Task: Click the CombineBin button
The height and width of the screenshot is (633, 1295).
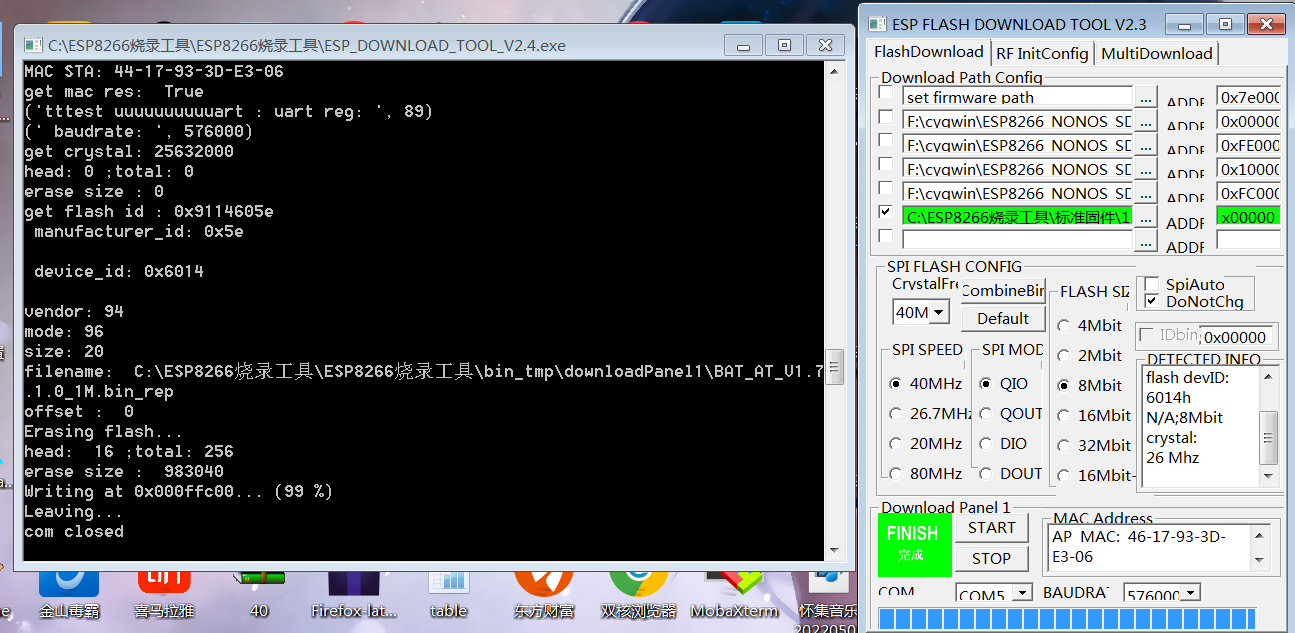Action: tap(1003, 291)
